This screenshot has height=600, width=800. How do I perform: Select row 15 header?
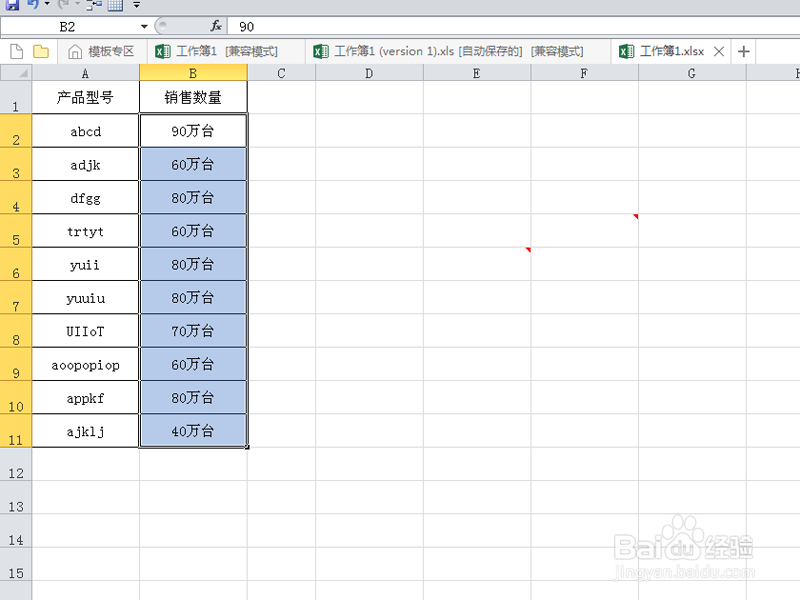(16, 564)
